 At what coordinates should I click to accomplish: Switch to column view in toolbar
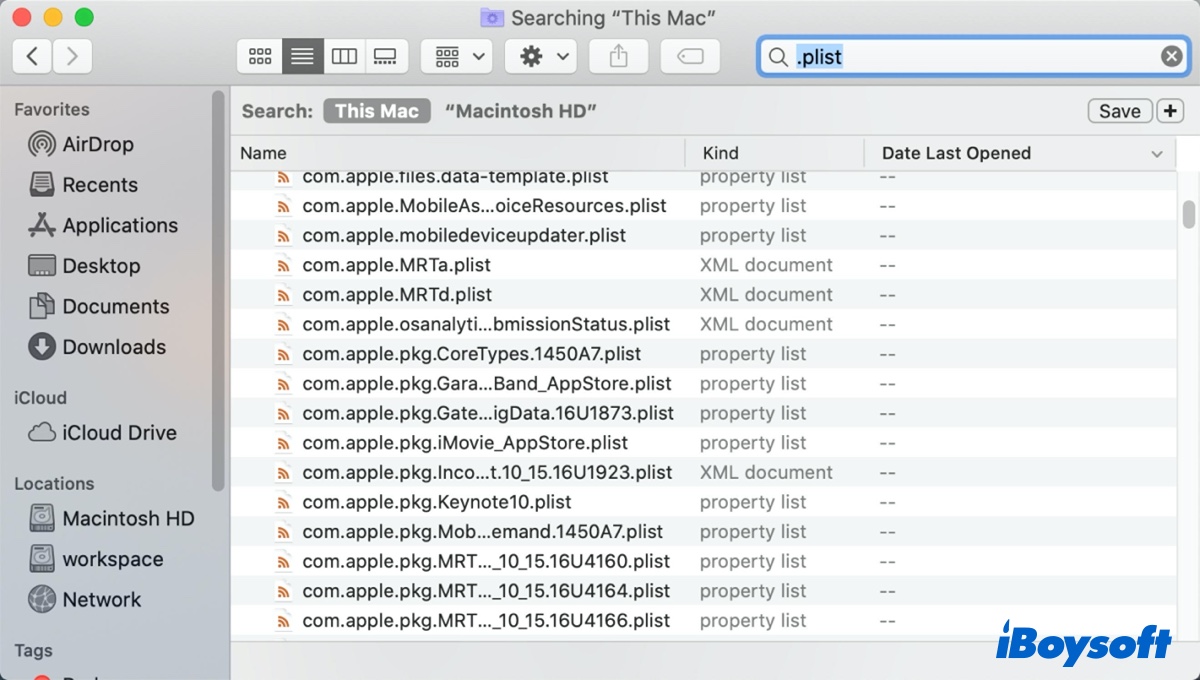(x=344, y=57)
